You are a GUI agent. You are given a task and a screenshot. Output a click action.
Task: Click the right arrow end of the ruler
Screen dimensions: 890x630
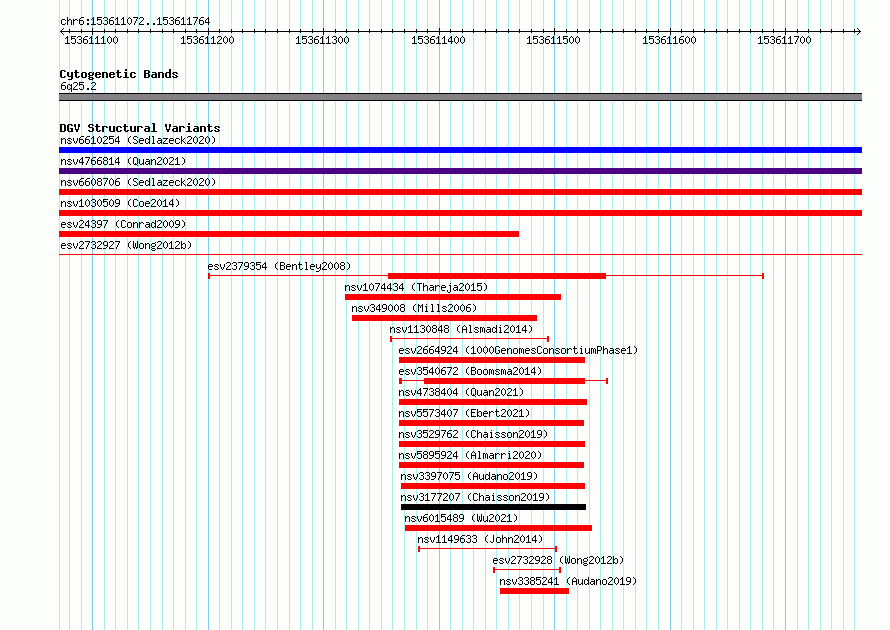pyautogui.click(x=858, y=32)
